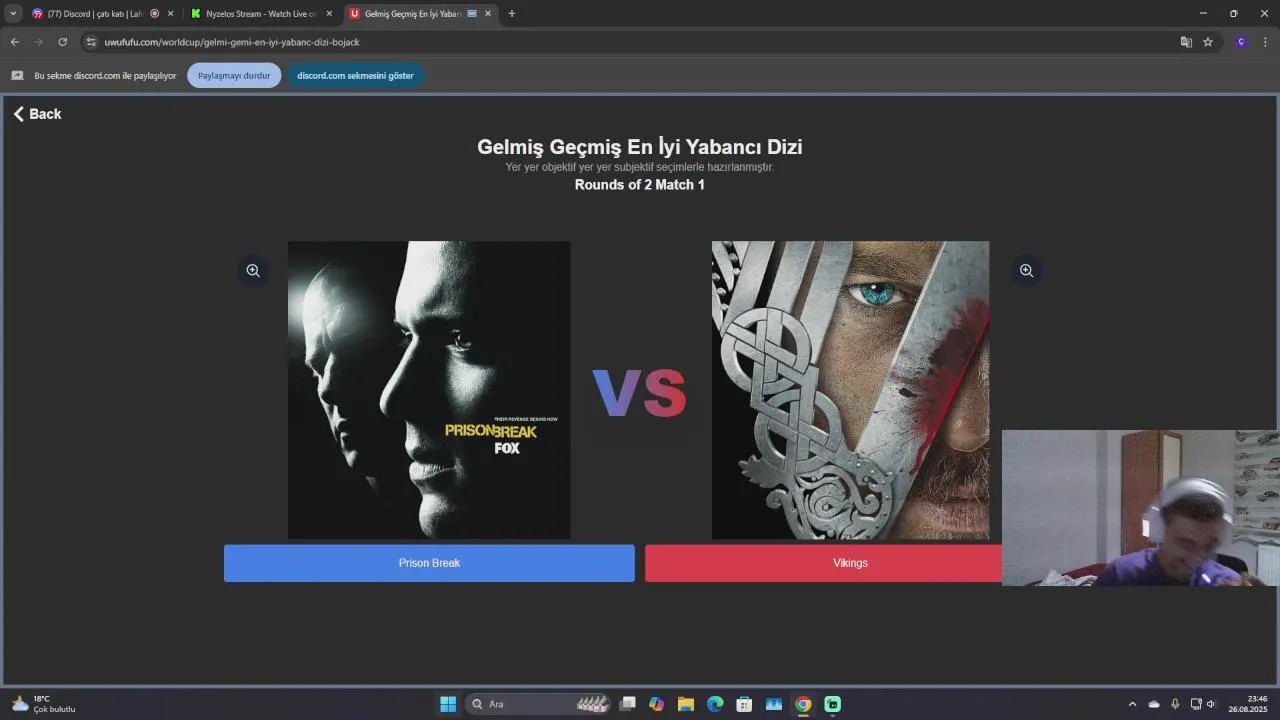Switch to the Nyzelos Stream tab
The image size is (1280, 720).
coord(260,14)
